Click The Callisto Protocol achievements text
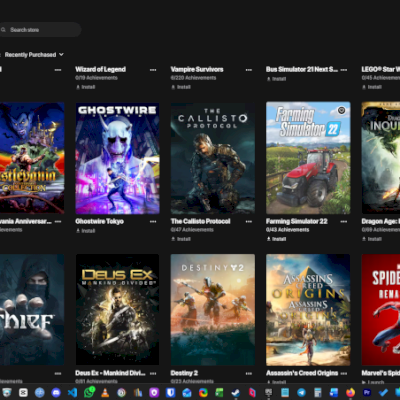 pos(192,230)
